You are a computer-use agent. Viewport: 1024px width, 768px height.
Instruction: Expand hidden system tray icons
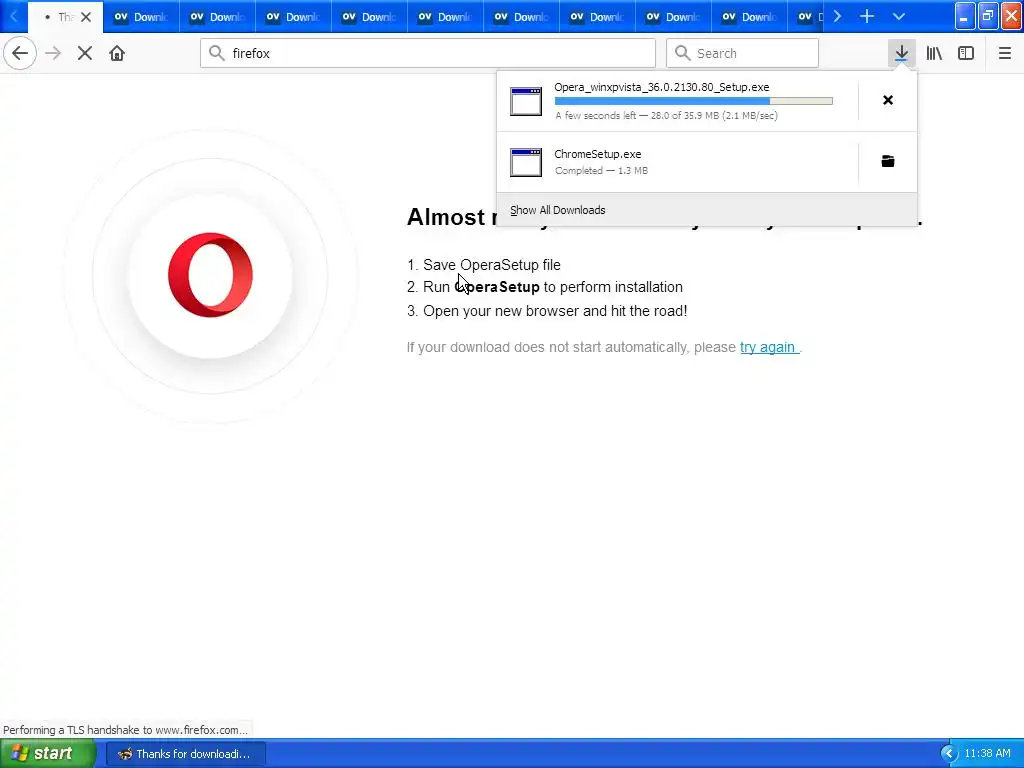tap(949, 754)
